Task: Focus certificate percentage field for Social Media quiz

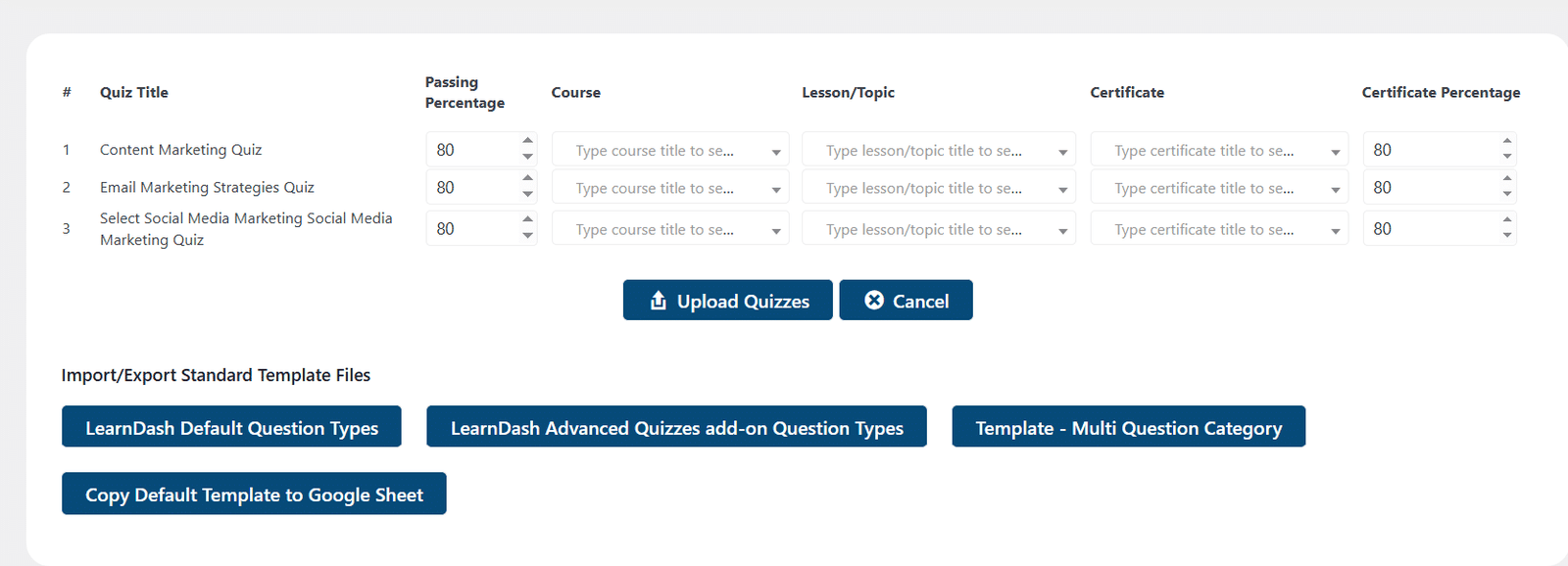Action: point(1431,229)
